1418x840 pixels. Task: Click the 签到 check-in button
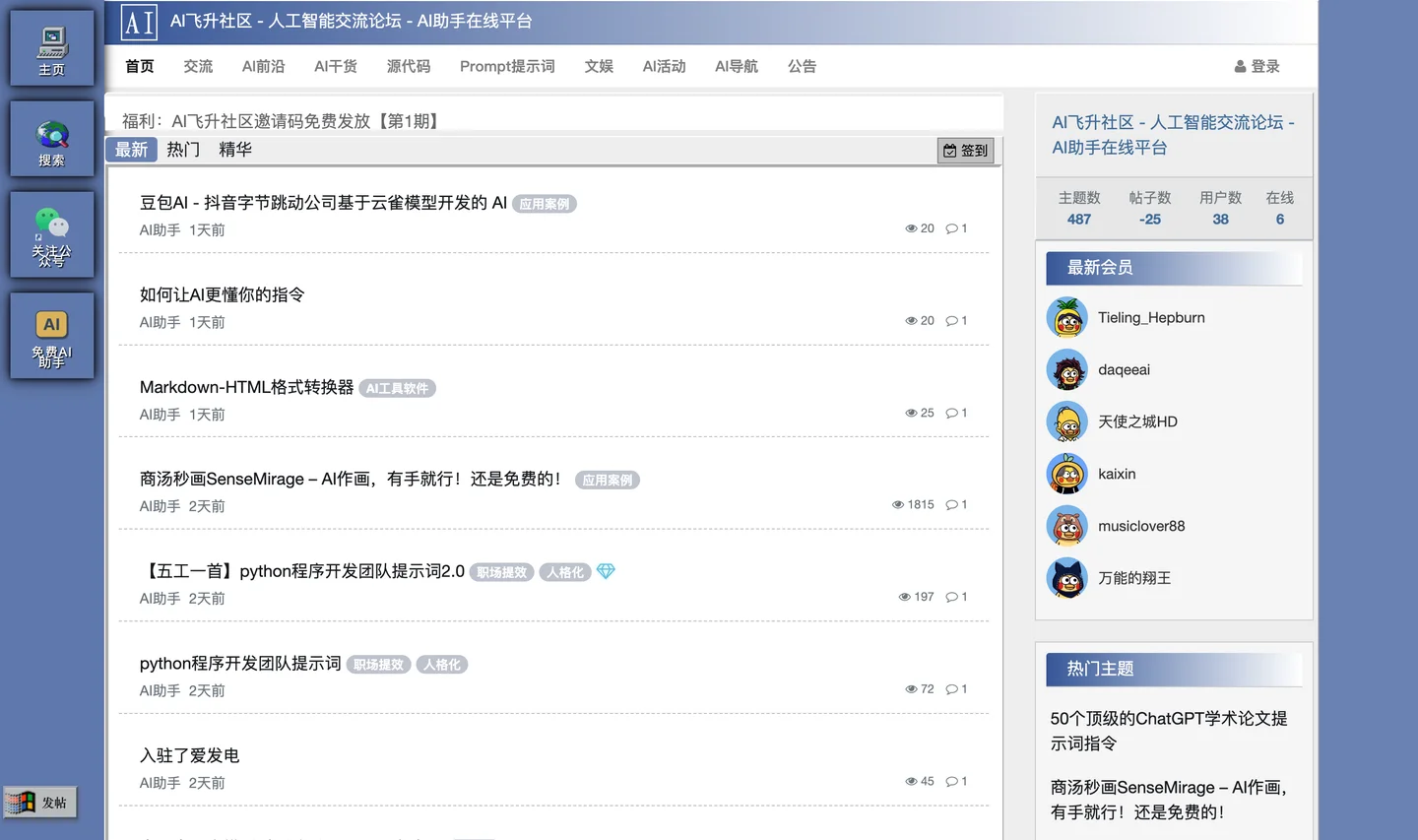point(965,151)
